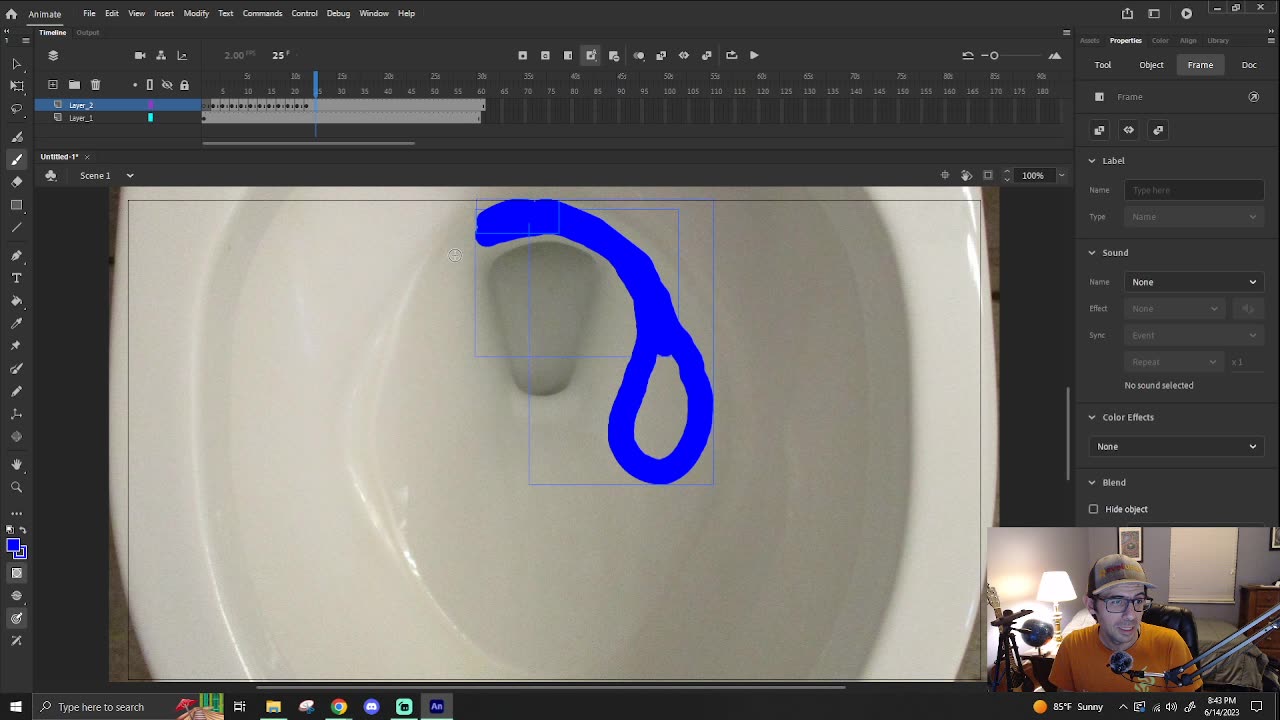1280x720 pixels.
Task: Select the Eyedropper tool
Action: 16,323
